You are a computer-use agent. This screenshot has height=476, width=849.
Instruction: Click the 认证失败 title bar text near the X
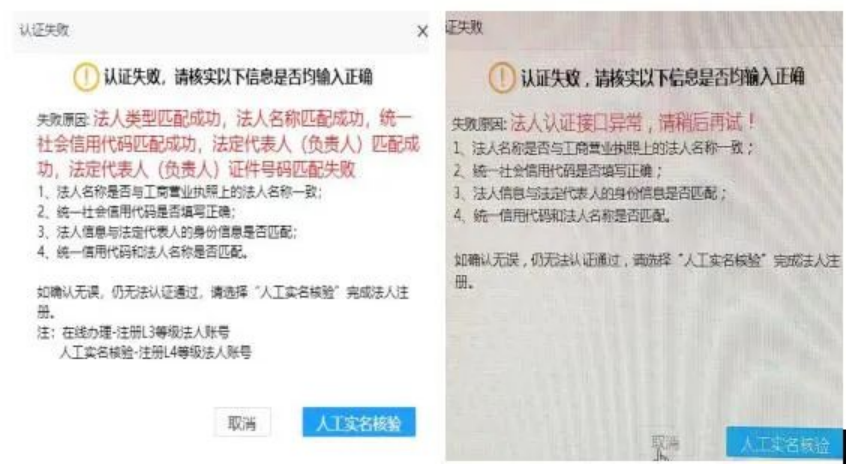tap(44, 30)
